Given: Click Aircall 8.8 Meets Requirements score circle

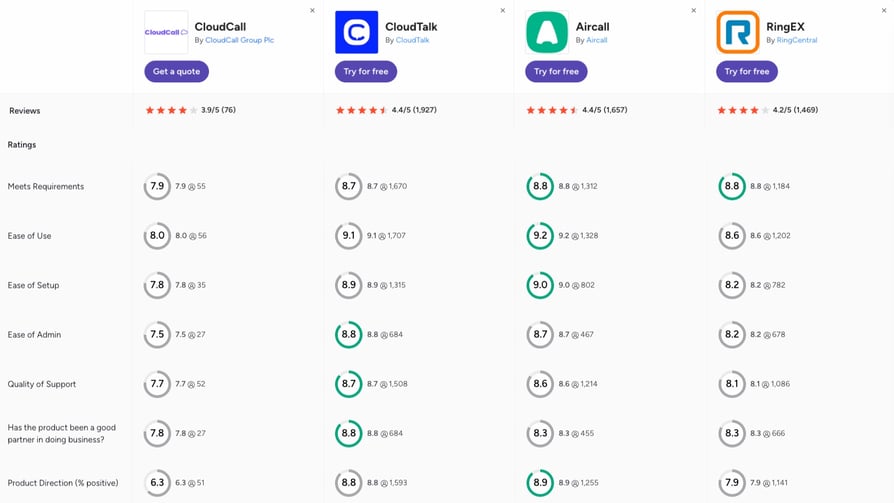Looking at the screenshot, I should 540,186.
